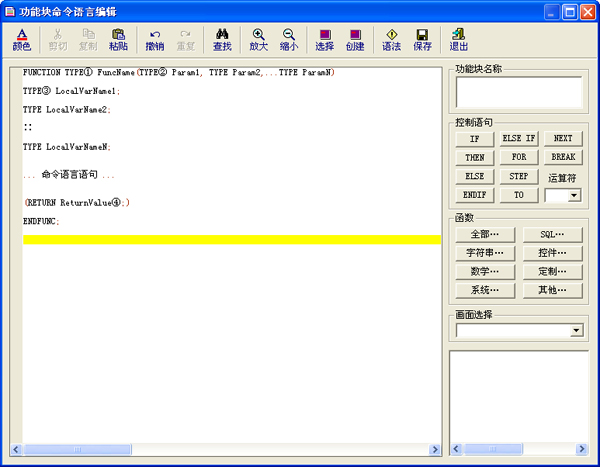Open the 系统… system functions
The width and height of the screenshot is (600, 467).
485,291
